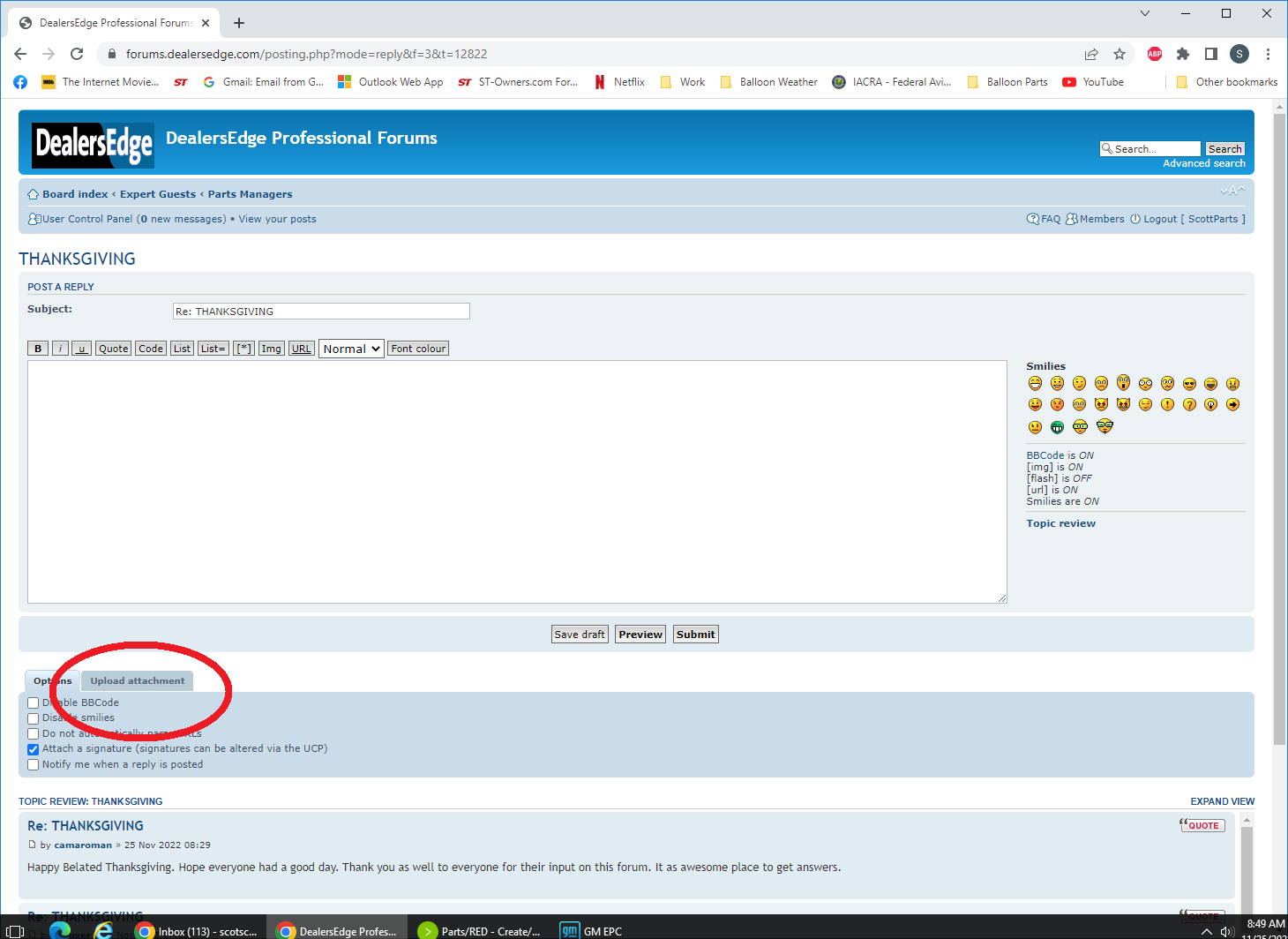Quote camaroman's post using QUOTE button
Screen dimensions: 1288x939
[x=1202, y=825]
